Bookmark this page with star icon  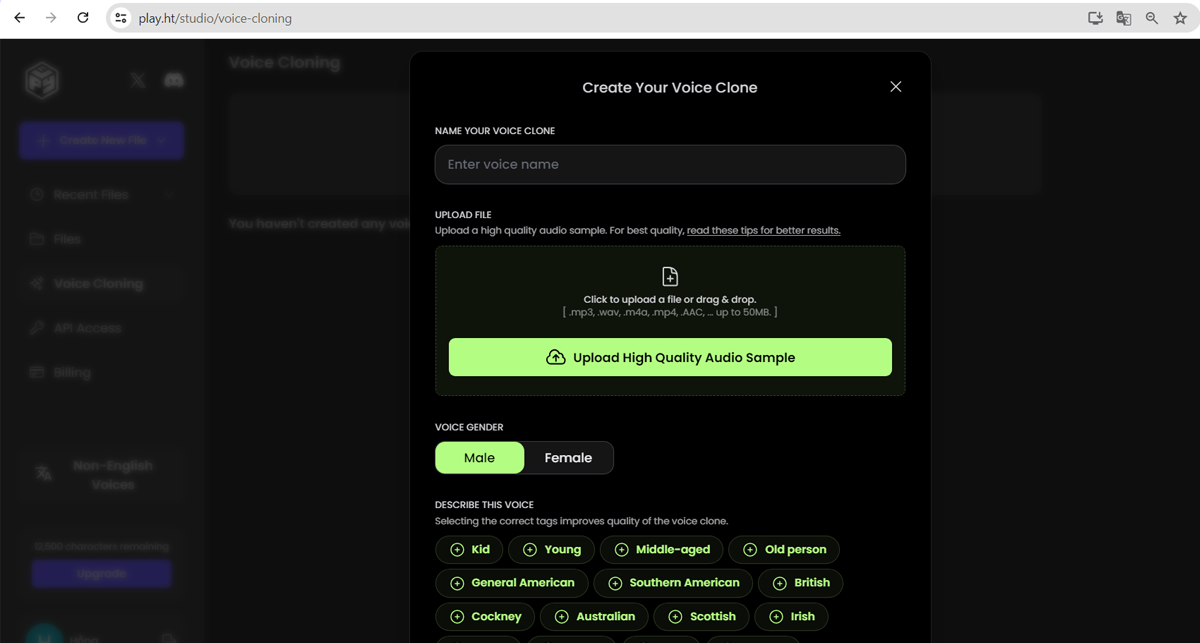pos(1180,18)
